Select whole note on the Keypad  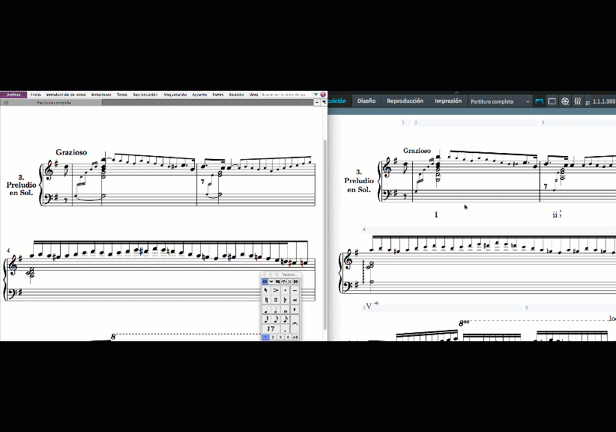pyautogui.click(x=285, y=309)
